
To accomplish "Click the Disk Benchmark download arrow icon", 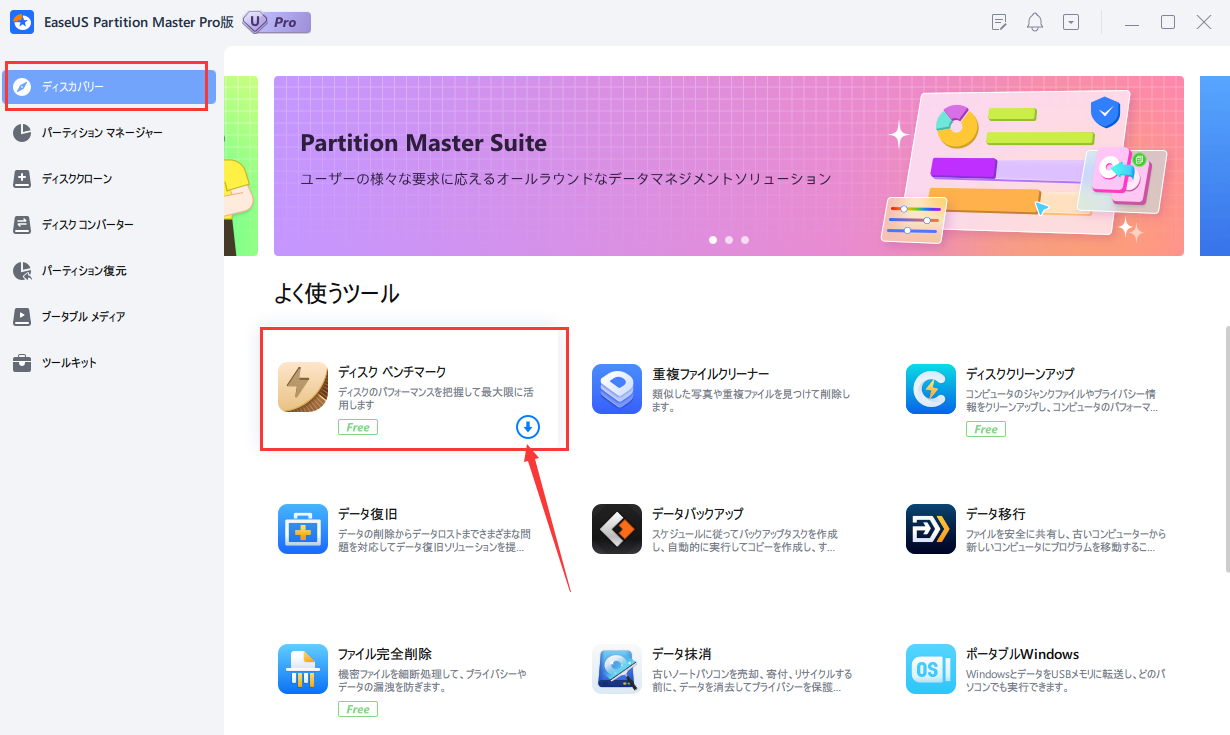I will pyautogui.click(x=528, y=427).
